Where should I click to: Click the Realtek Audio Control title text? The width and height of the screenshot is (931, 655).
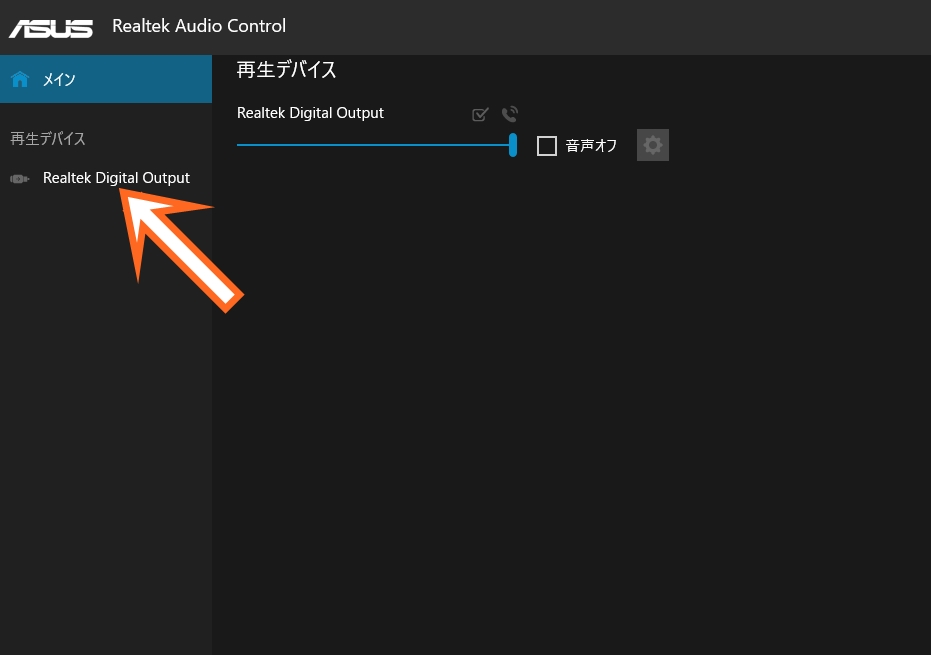[x=199, y=26]
